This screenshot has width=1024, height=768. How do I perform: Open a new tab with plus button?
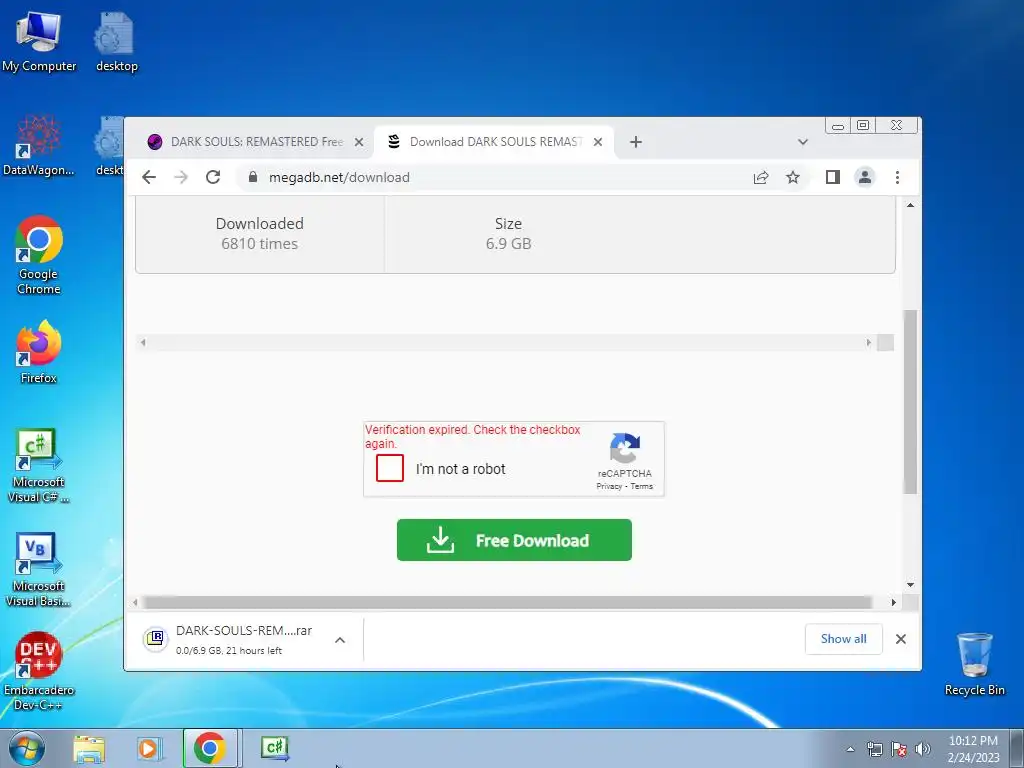point(635,142)
